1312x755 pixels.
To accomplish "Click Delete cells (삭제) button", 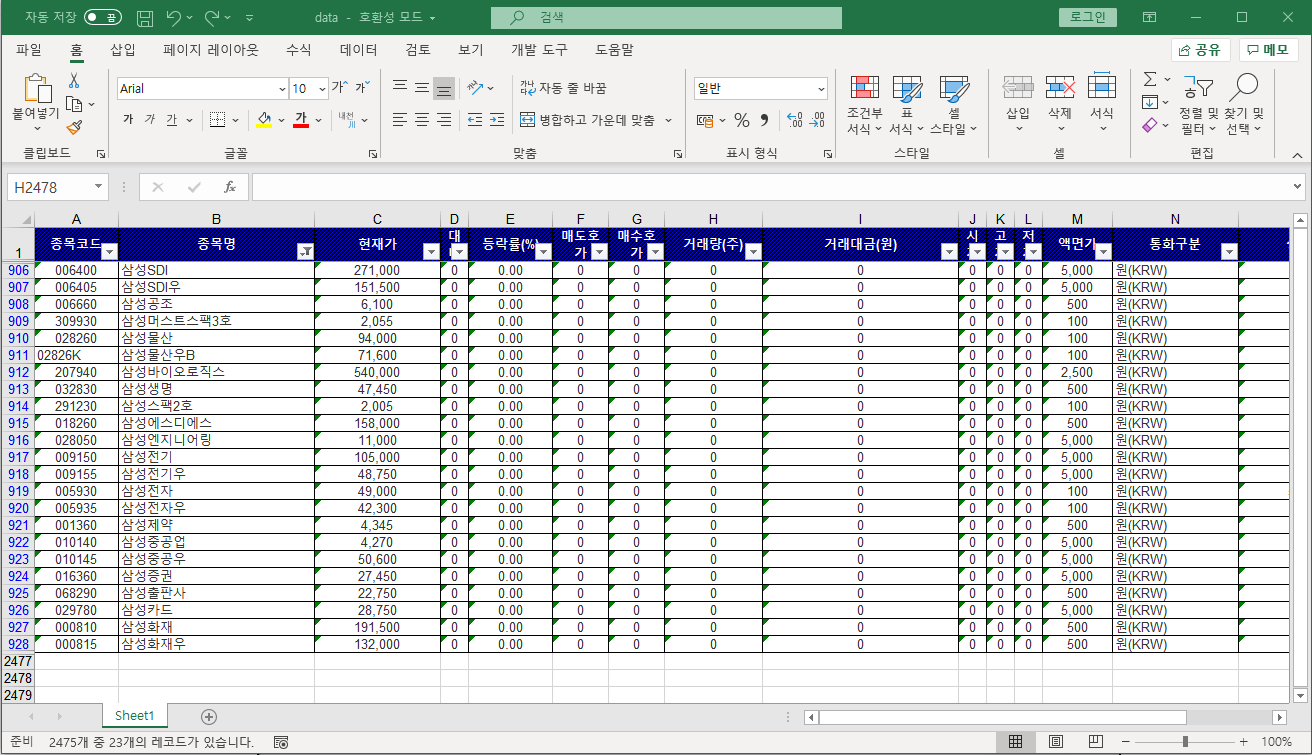I will [x=1060, y=105].
